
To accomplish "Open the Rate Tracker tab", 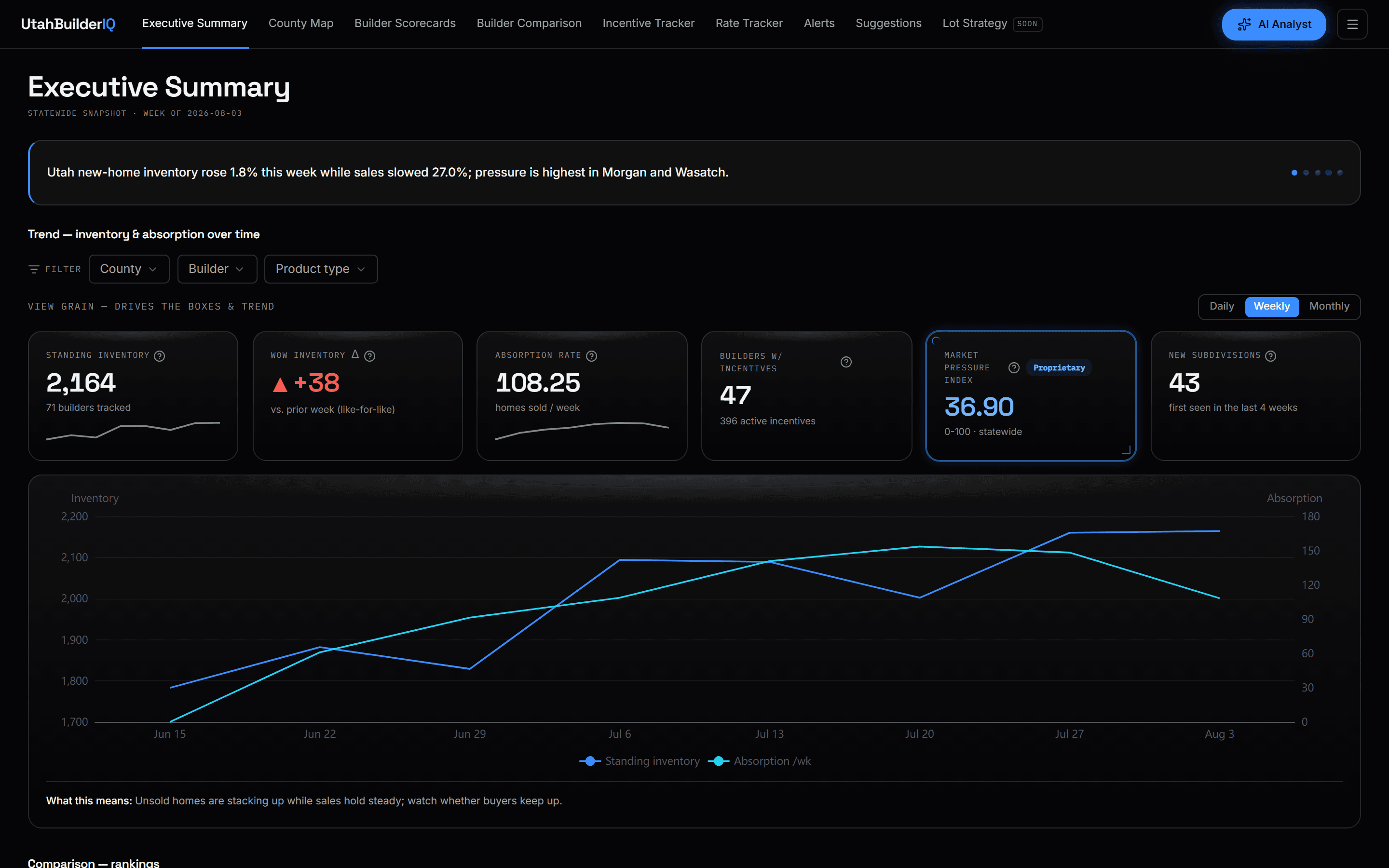I will 749,24.
